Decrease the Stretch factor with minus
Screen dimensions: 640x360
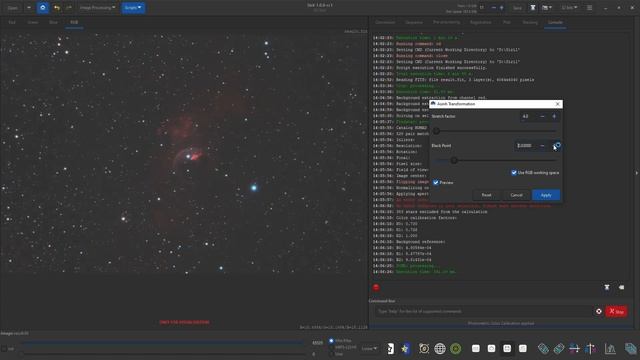[x=542, y=116]
